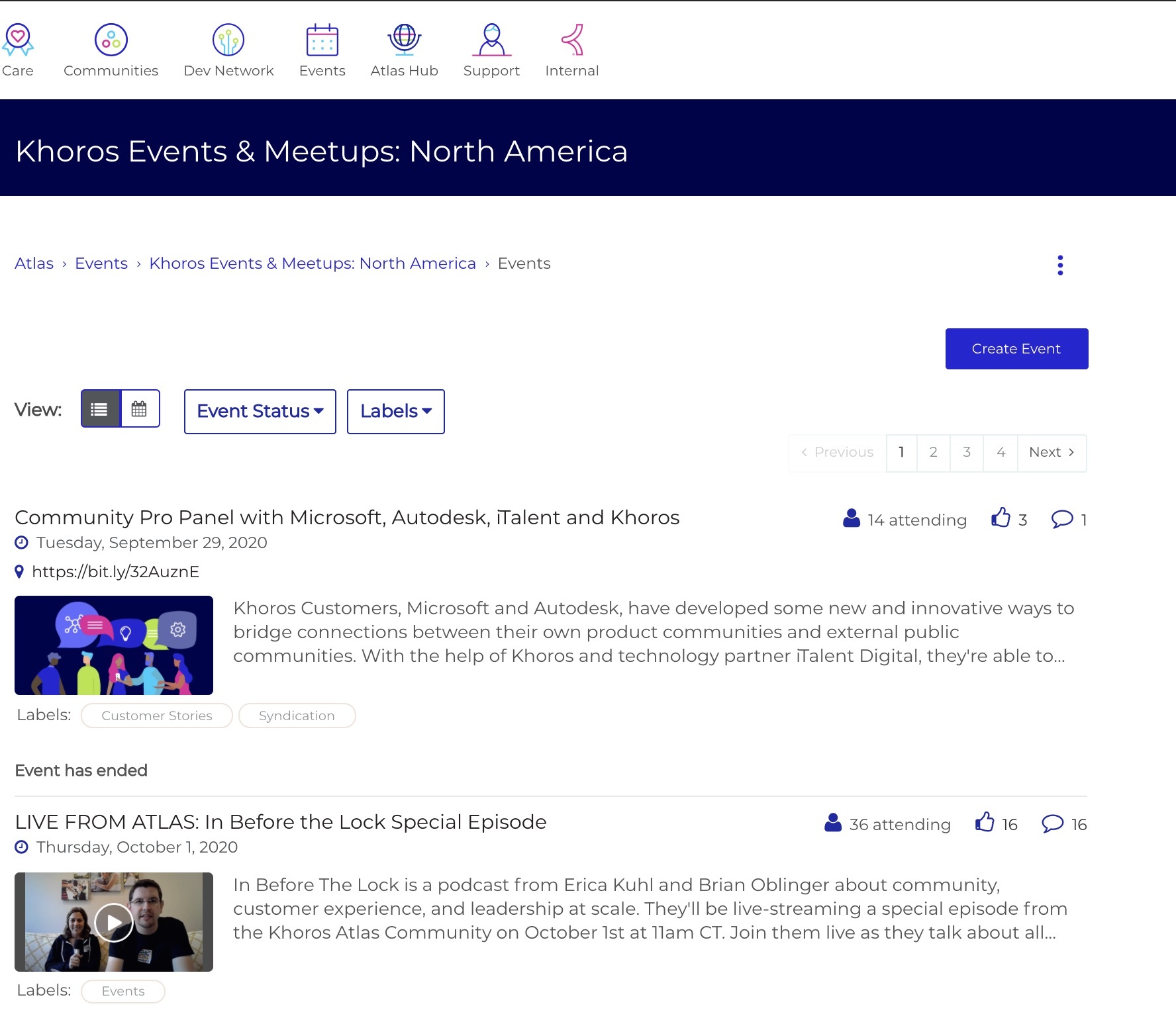1176x1026 pixels.
Task: Open LIVE FROM ATLAS event title
Action: (x=281, y=822)
